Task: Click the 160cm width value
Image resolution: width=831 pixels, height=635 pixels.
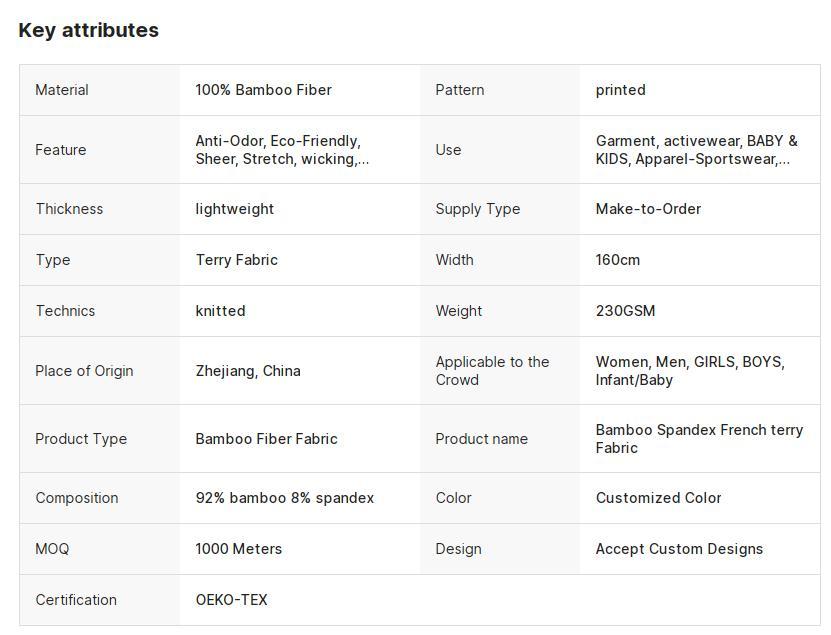Action: tap(618, 260)
